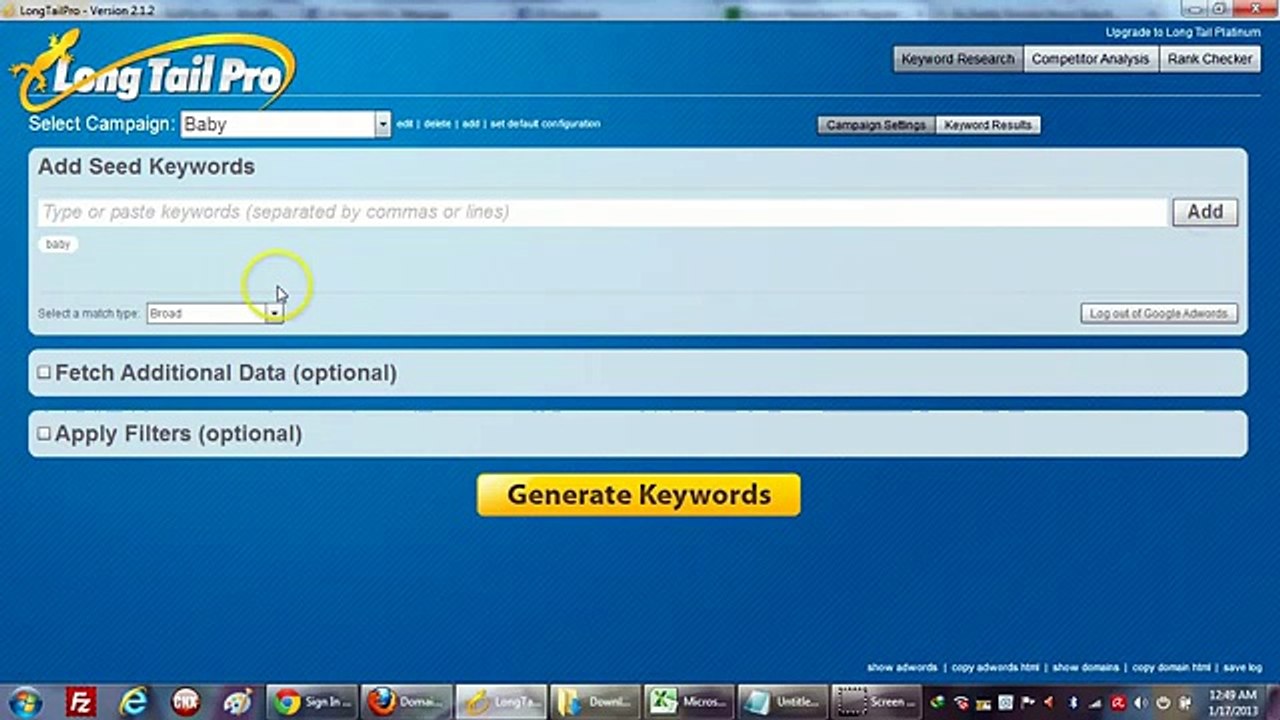Screen dimensions: 1280x720
Task: Switch to the Untitle... taskbar window
Action: pyautogui.click(x=783, y=701)
